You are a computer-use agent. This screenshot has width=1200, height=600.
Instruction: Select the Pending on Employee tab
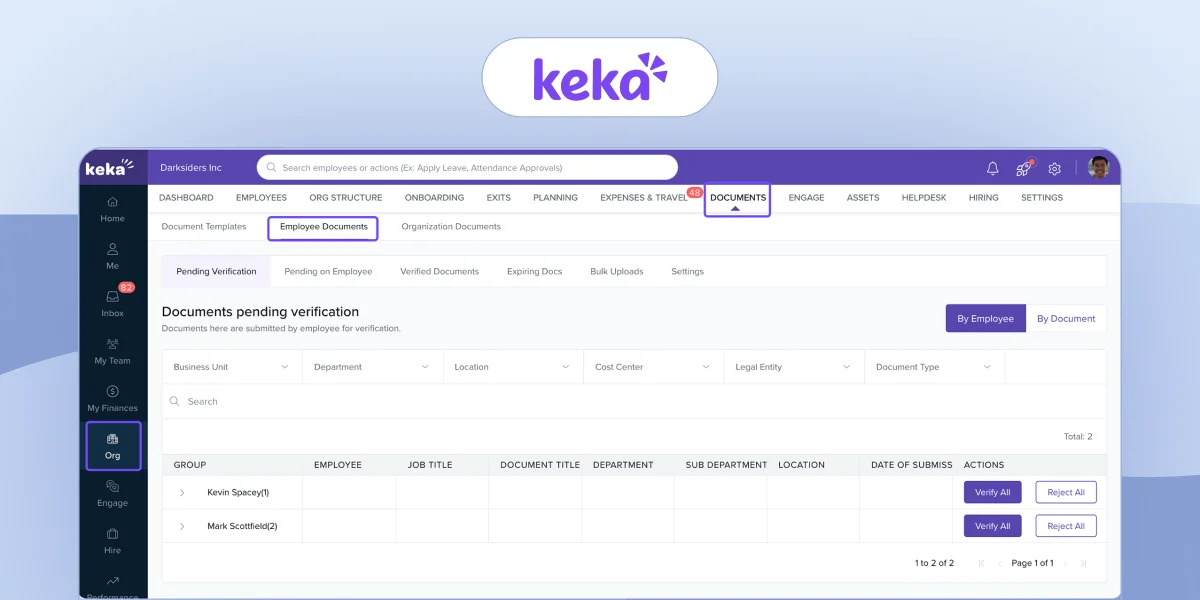point(328,271)
